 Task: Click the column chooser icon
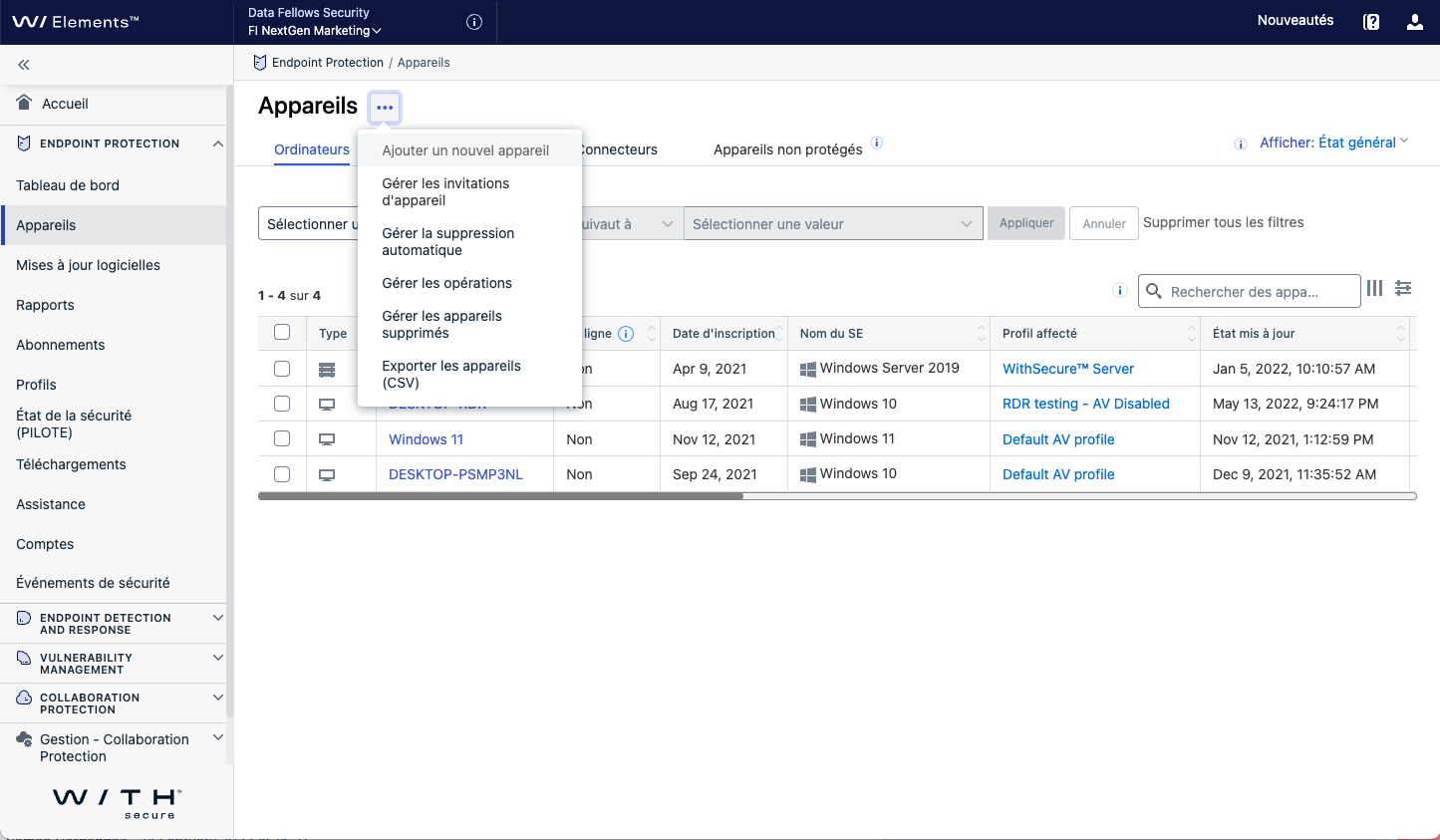(x=1375, y=288)
